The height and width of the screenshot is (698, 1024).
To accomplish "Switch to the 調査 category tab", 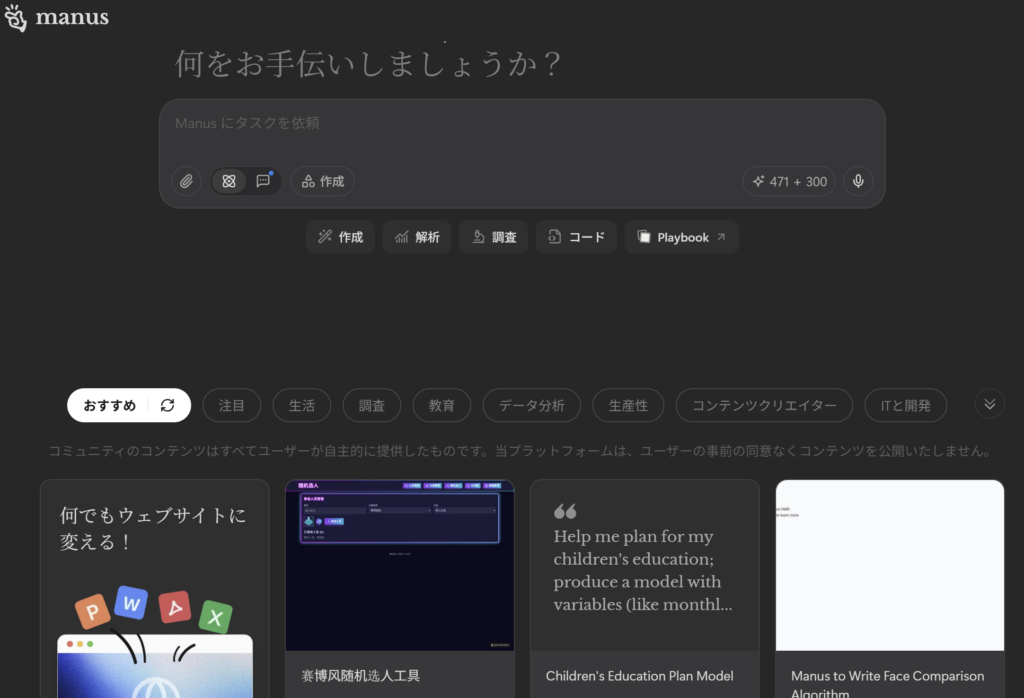I will tap(372, 405).
